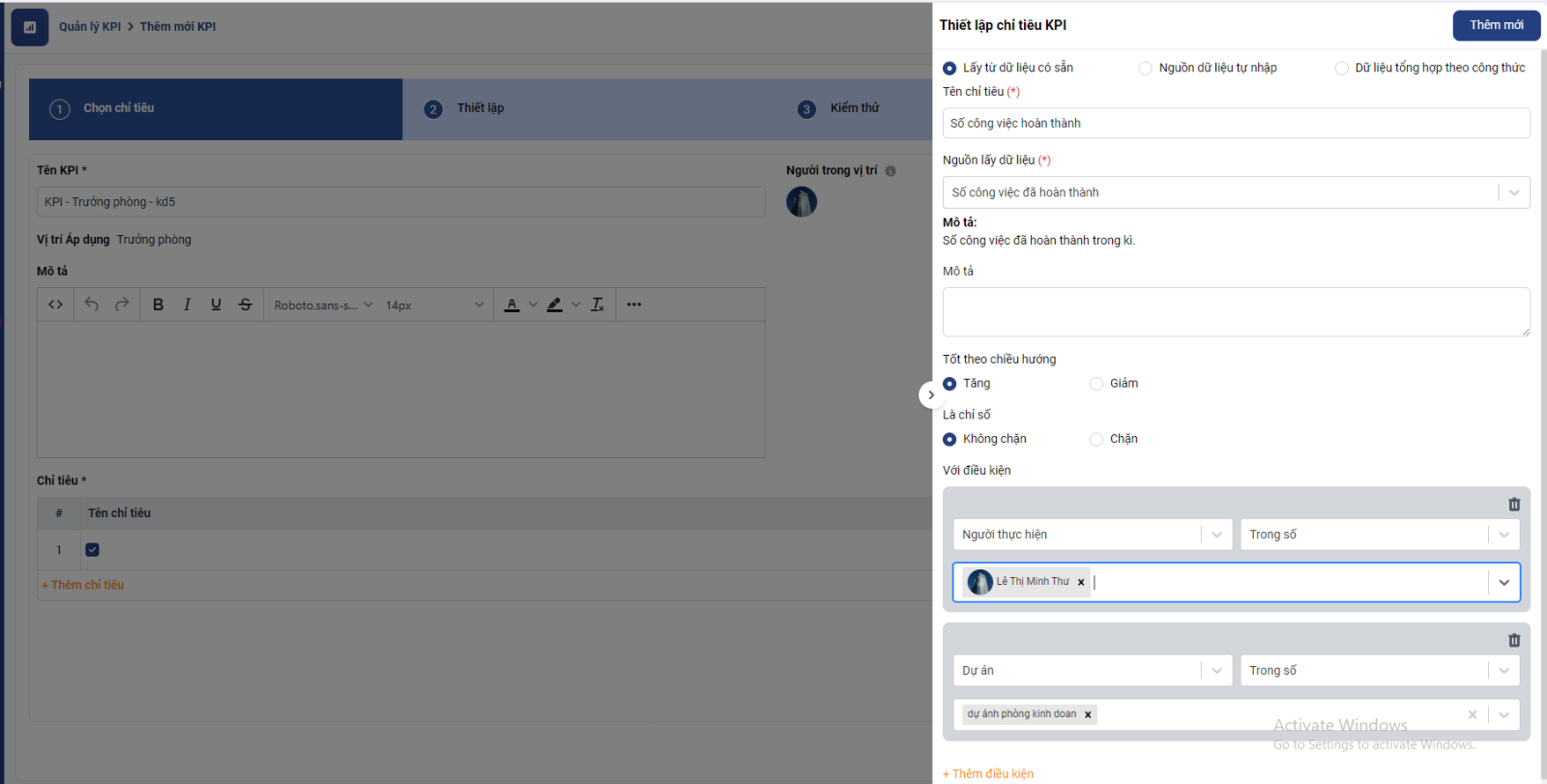Open the Nguồn lấy dữ liệu dropdown
The width and height of the screenshot is (1547, 784).
[1236, 192]
